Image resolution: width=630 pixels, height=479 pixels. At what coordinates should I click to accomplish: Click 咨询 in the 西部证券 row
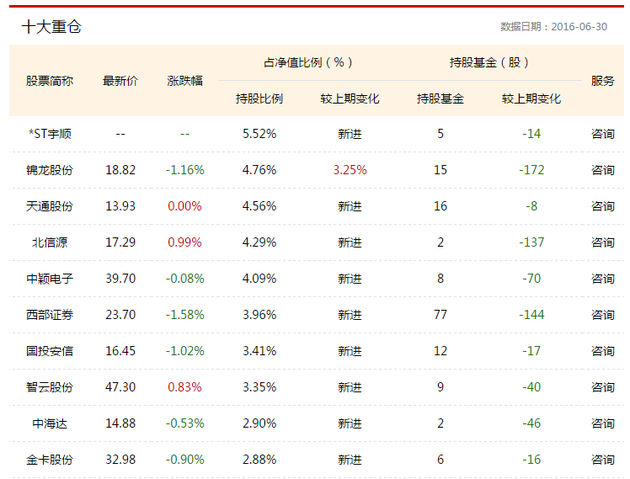coord(603,315)
